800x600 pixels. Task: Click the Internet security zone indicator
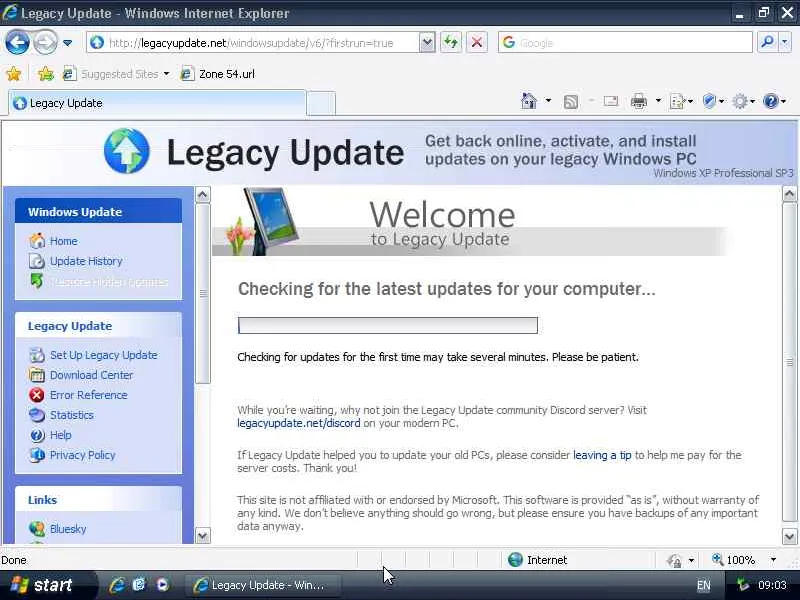pyautogui.click(x=538, y=560)
